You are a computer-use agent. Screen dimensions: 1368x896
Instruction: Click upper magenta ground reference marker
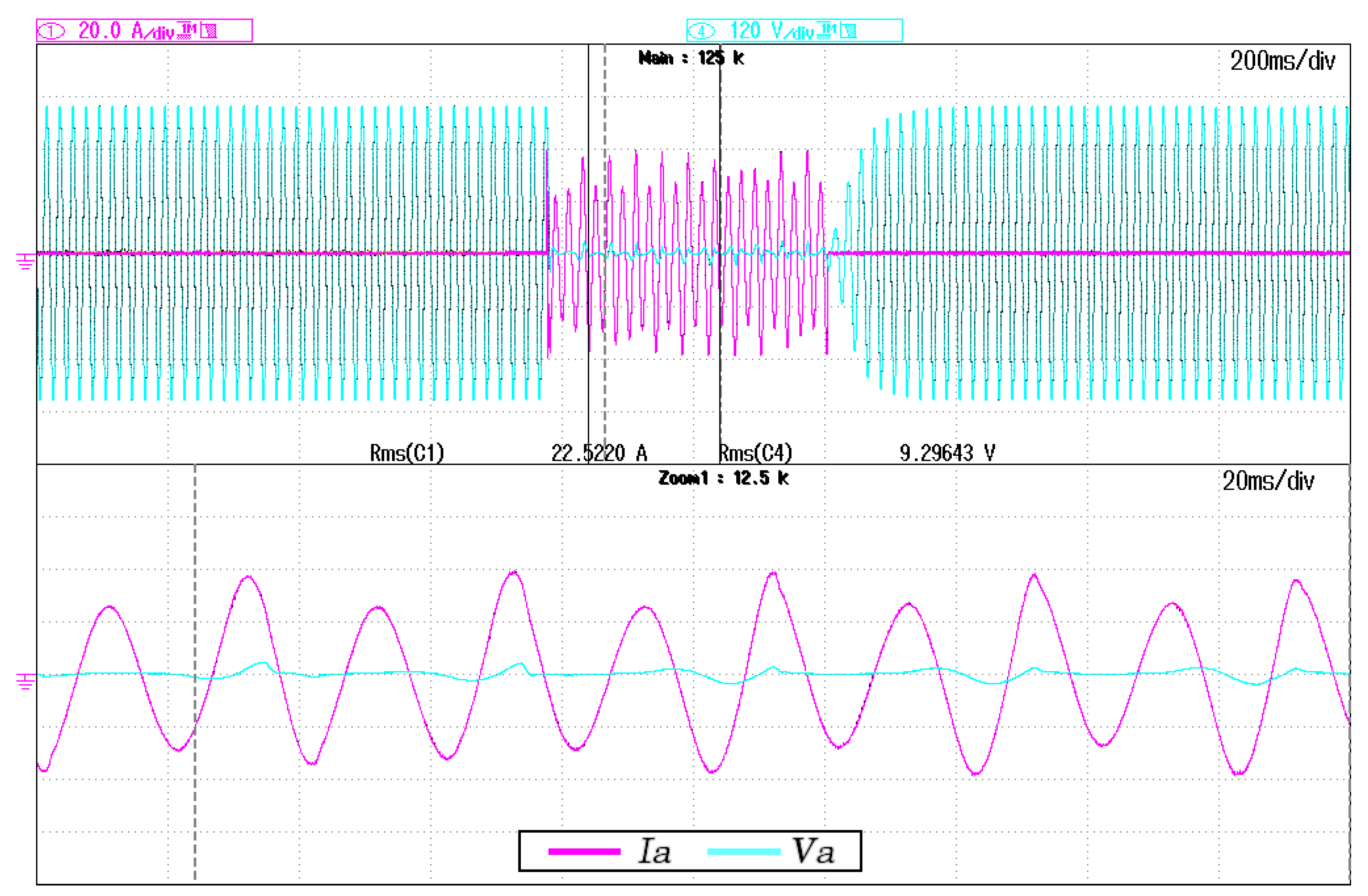click(25, 262)
